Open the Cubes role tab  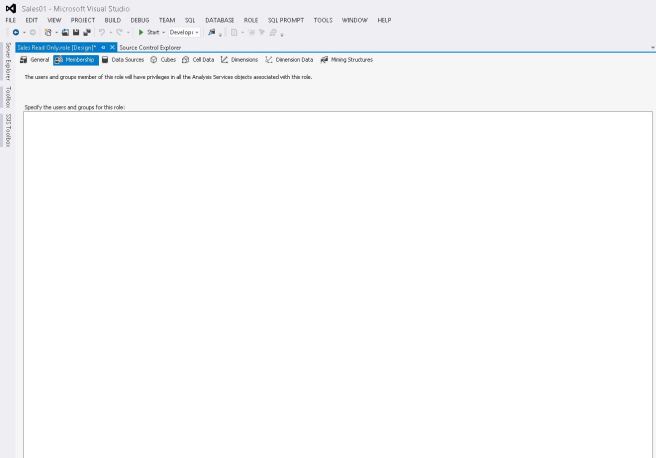click(x=163, y=60)
